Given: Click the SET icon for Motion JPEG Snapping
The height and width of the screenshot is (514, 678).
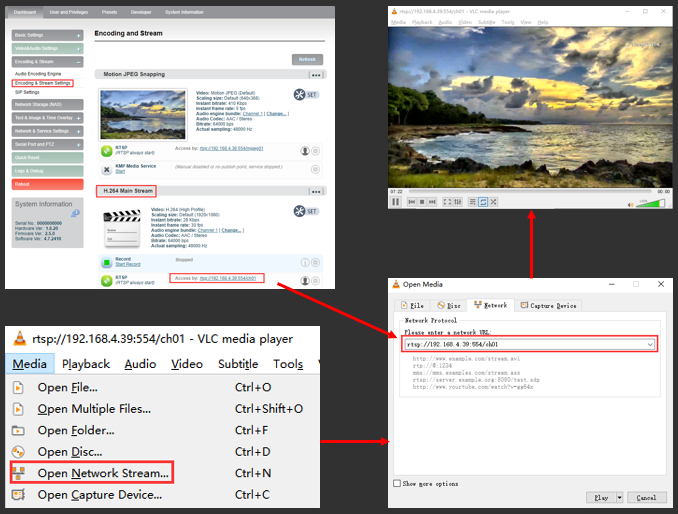Looking at the screenshot, I should point(306,95).
